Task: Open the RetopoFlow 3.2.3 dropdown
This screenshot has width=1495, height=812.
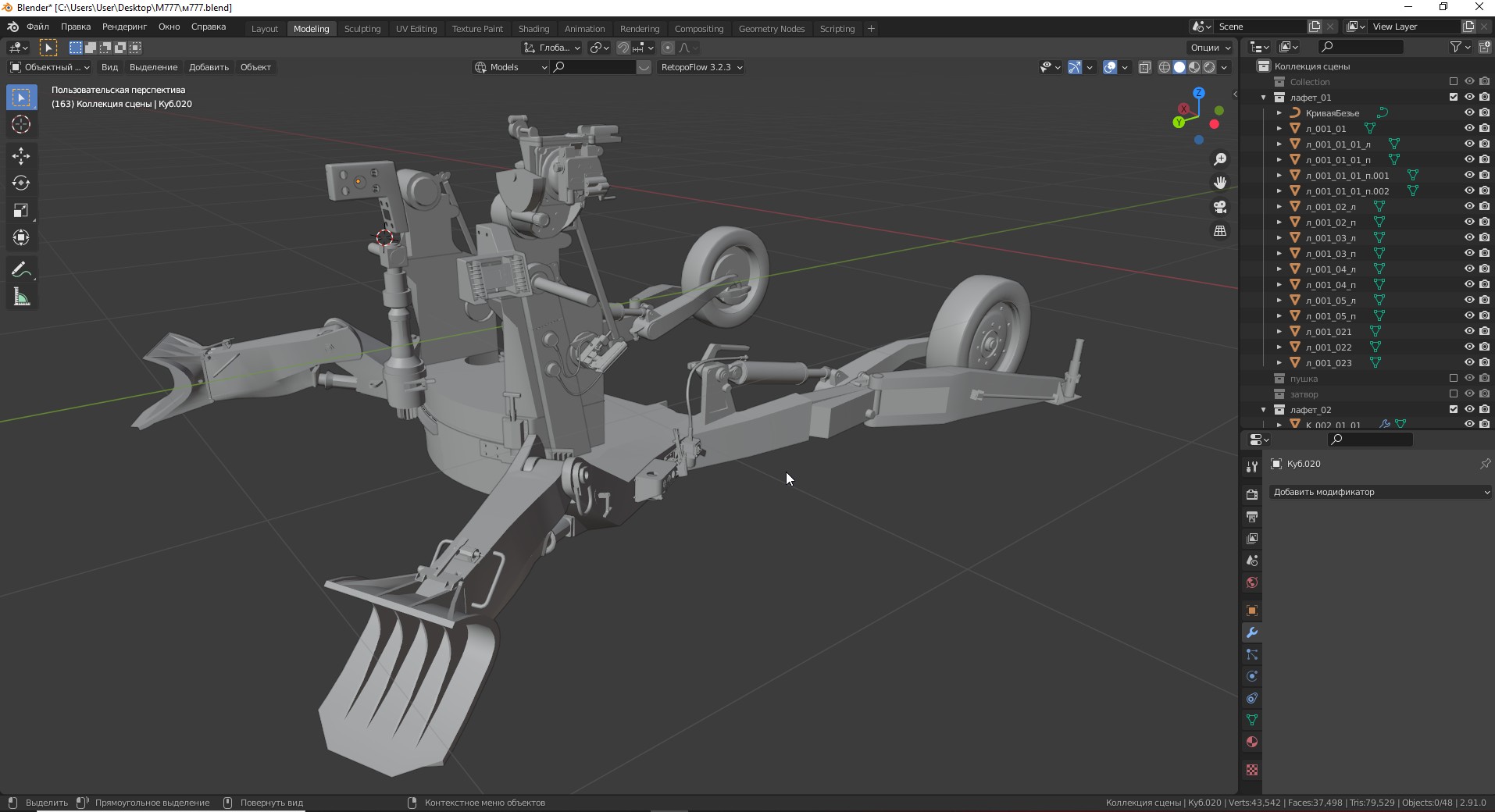Action: pos(701,67)
